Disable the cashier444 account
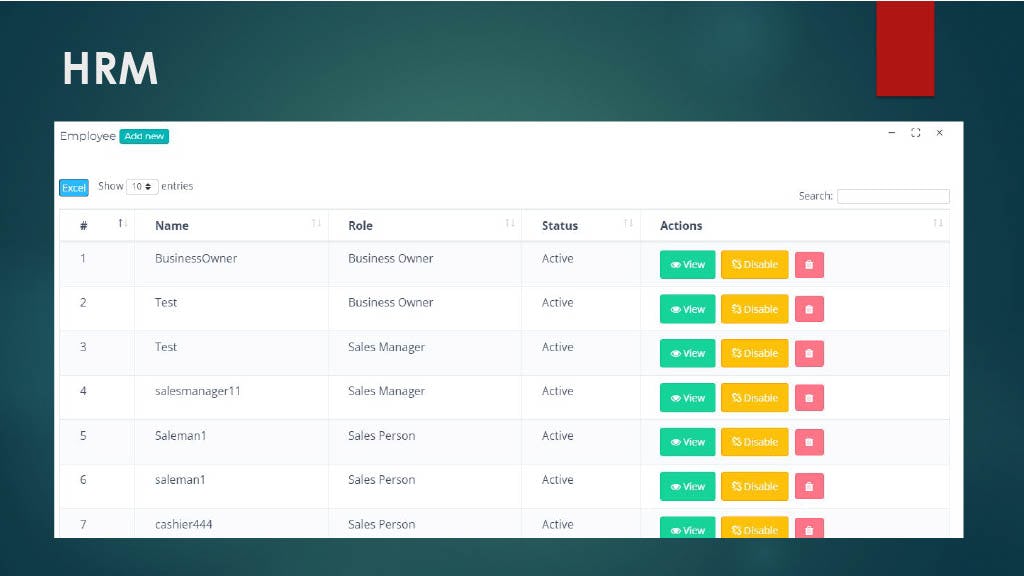The width and height of the screenshot is (1024, 576). (x=754, y=530)
